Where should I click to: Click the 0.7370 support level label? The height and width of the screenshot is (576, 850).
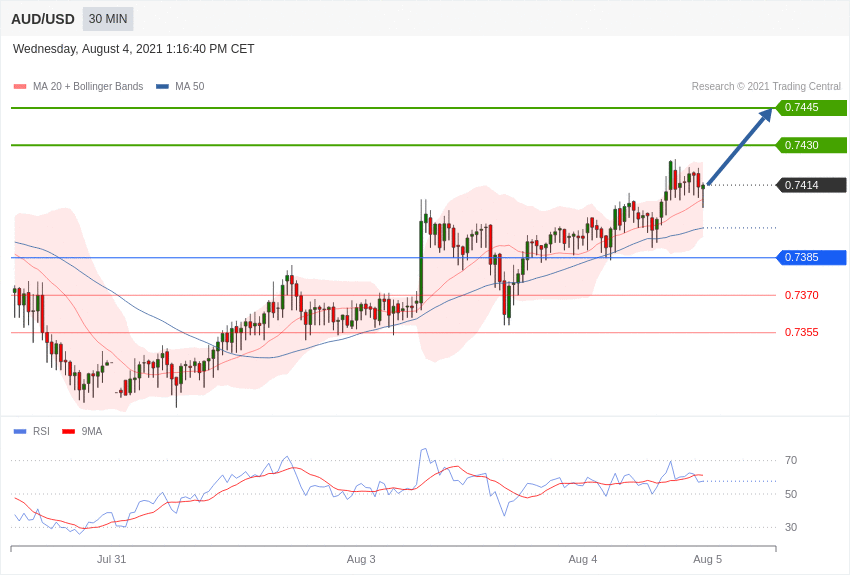pos(801,295)
